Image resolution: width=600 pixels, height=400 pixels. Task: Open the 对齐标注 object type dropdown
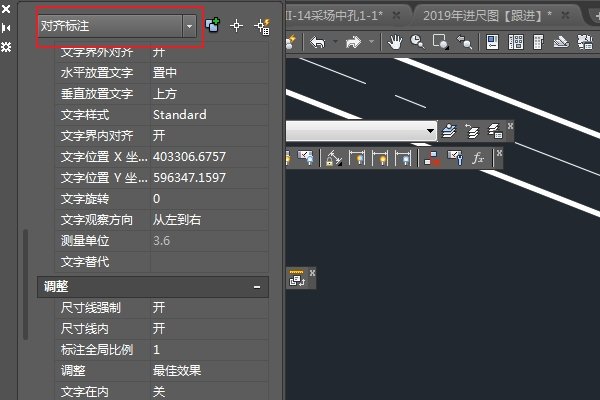pos(189,27)
